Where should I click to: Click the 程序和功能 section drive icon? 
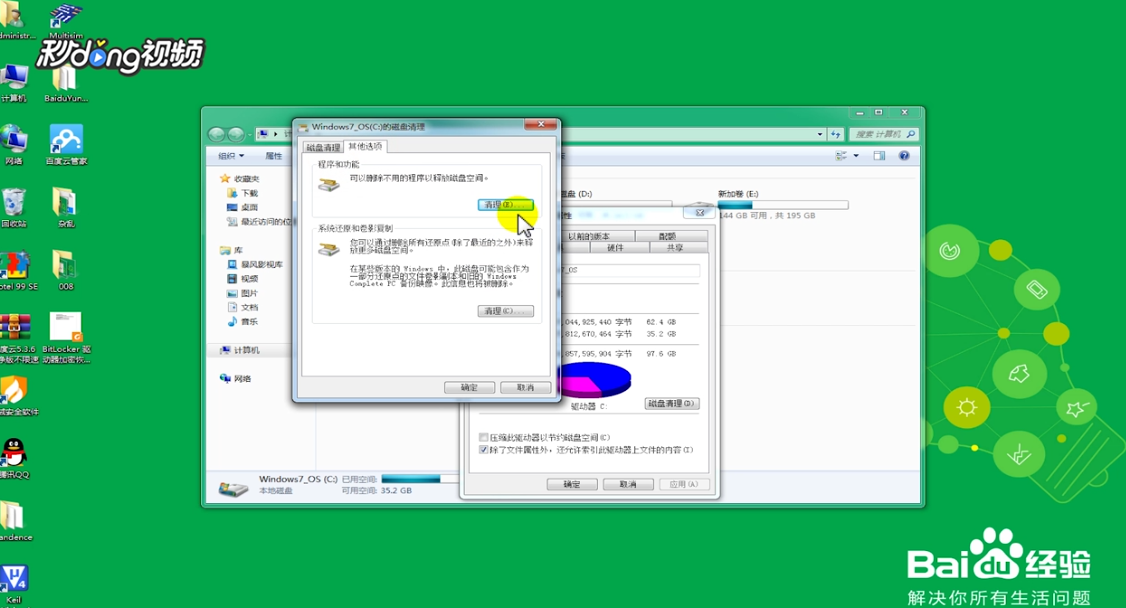329,184
